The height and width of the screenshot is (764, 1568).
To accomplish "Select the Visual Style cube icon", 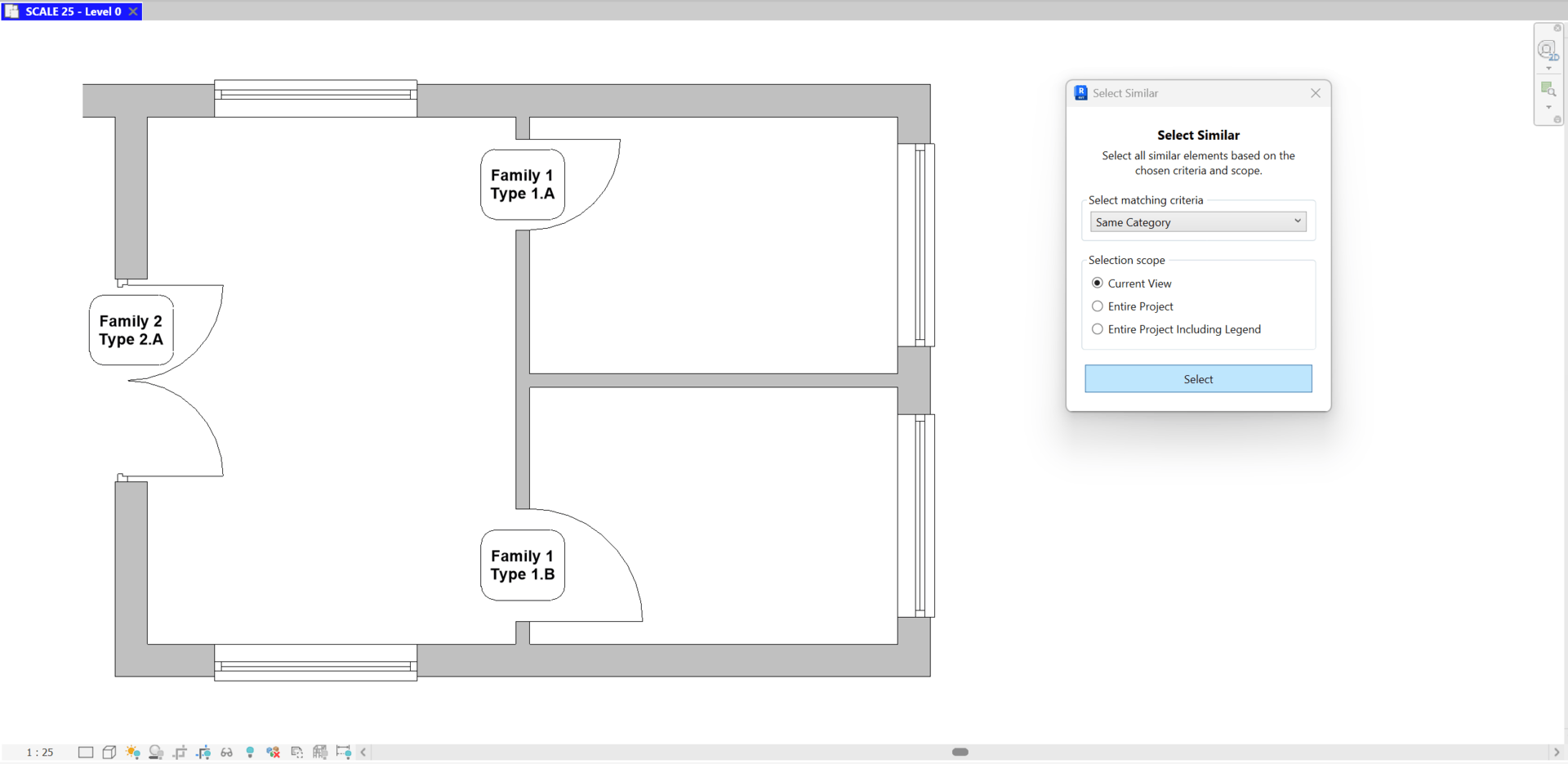I will click(109, 752).
